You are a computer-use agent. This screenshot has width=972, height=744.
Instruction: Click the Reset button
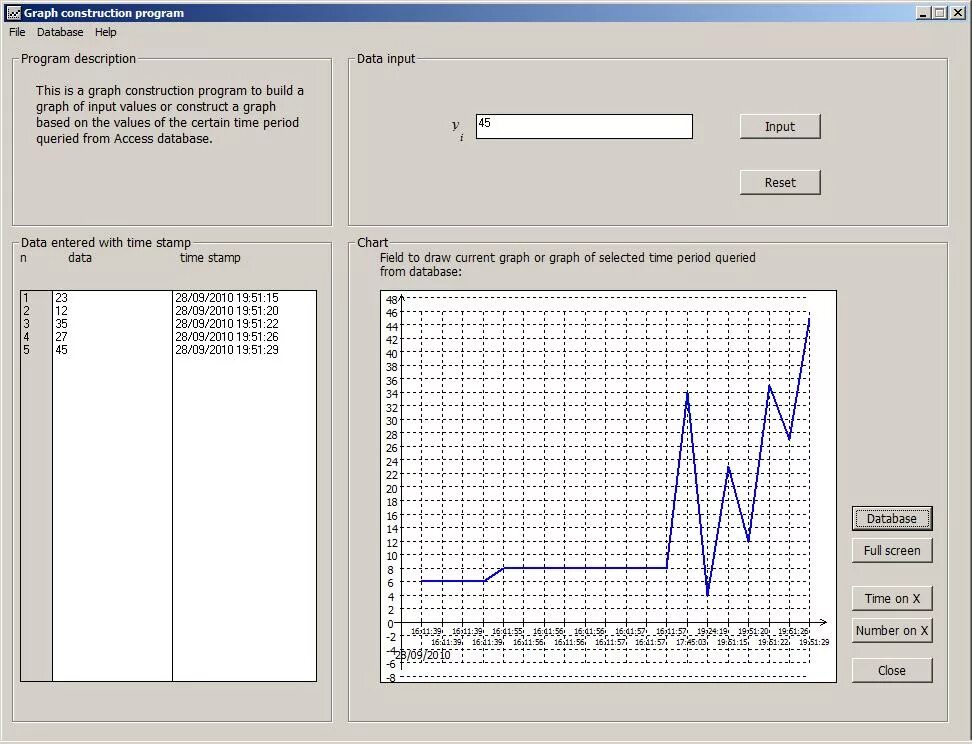coord(780,182)
